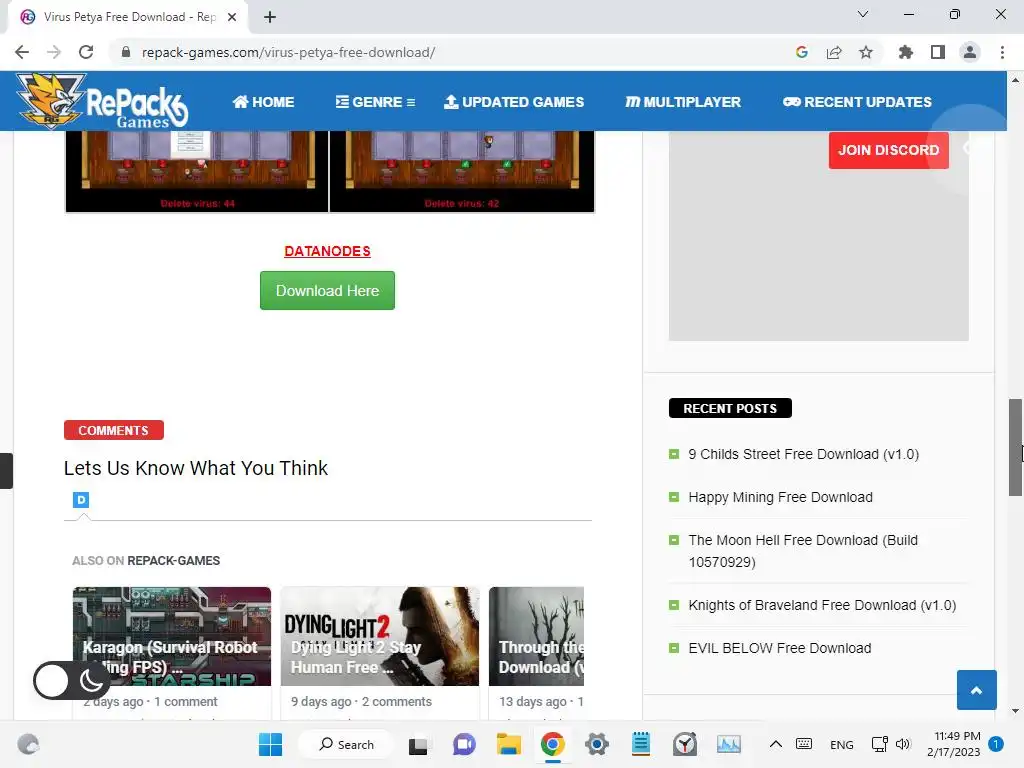
Task: Open Knights of Braveland Free Download post
Action: coord(822,605)
